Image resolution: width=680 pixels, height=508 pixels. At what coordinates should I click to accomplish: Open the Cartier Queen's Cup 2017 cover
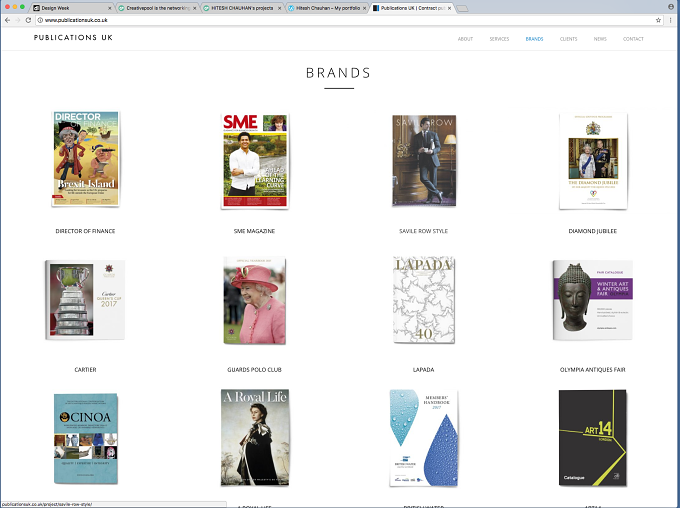coord(85,300)
